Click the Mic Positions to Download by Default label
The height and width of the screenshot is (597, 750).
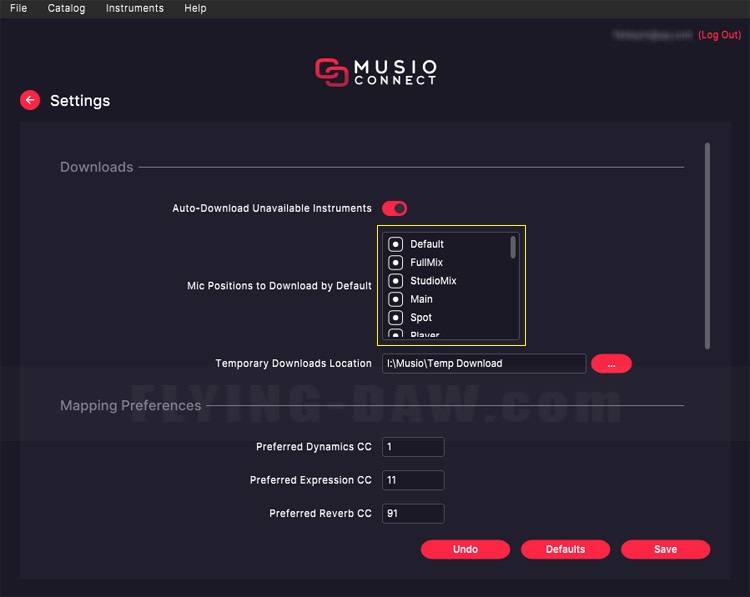279,286
